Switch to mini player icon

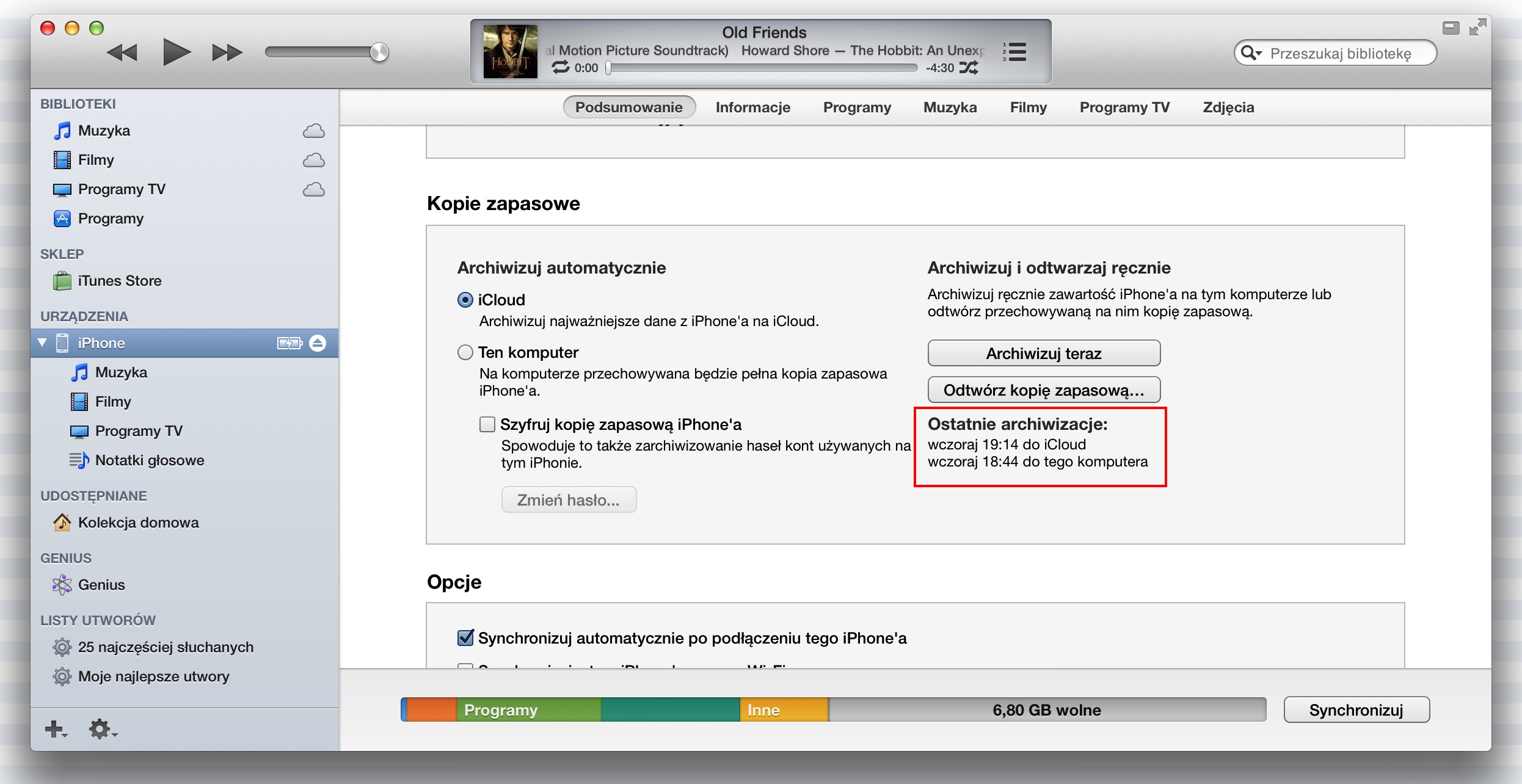[x=1451, y=28]
